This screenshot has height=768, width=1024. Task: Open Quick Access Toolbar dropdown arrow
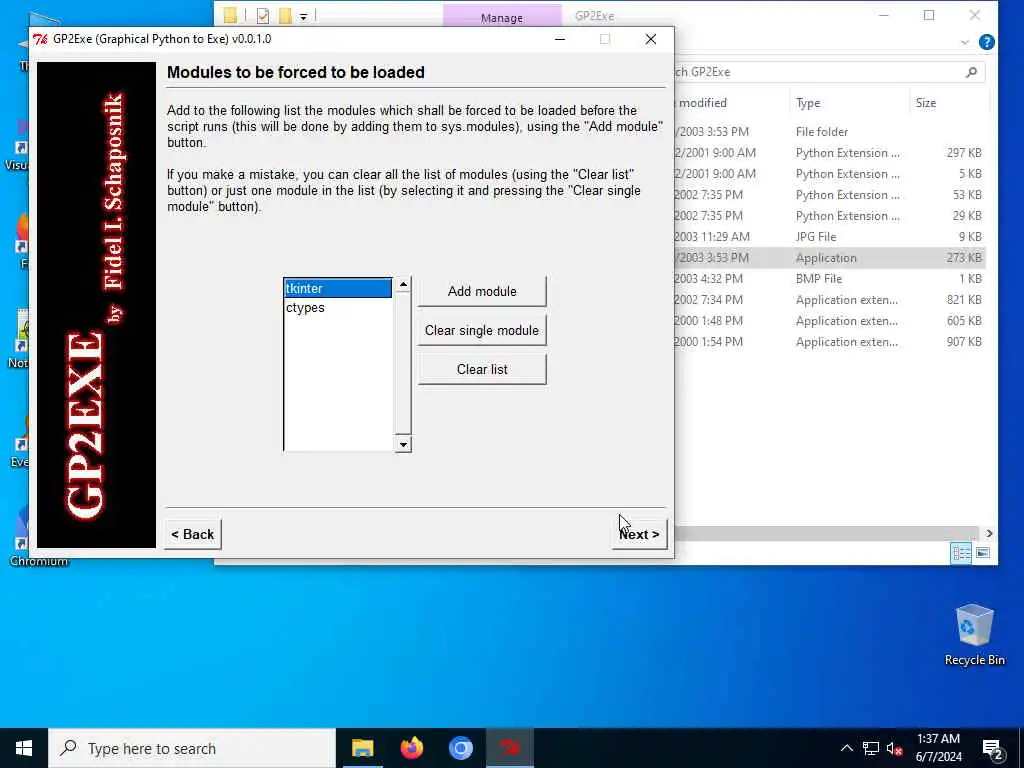(x=304, y=17)
